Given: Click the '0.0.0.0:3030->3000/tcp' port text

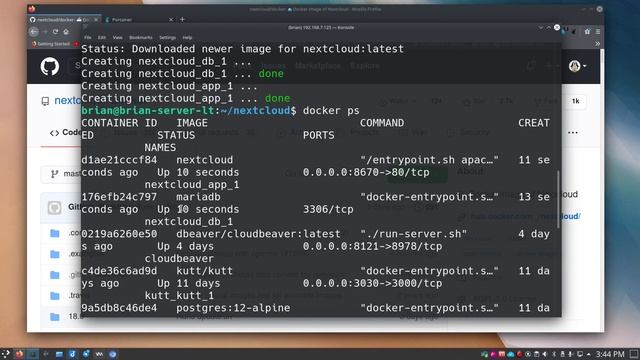Looking at the screenshot, I should point(372,283).
